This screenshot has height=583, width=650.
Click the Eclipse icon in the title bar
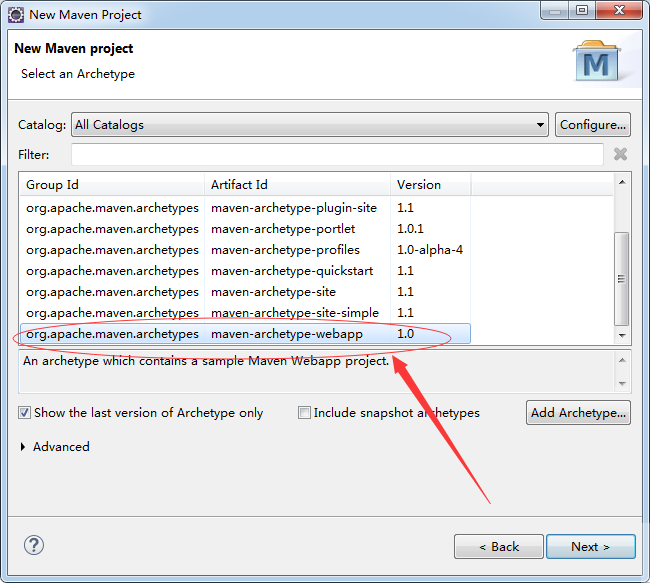pyautogui.click(x=16, y=15)
